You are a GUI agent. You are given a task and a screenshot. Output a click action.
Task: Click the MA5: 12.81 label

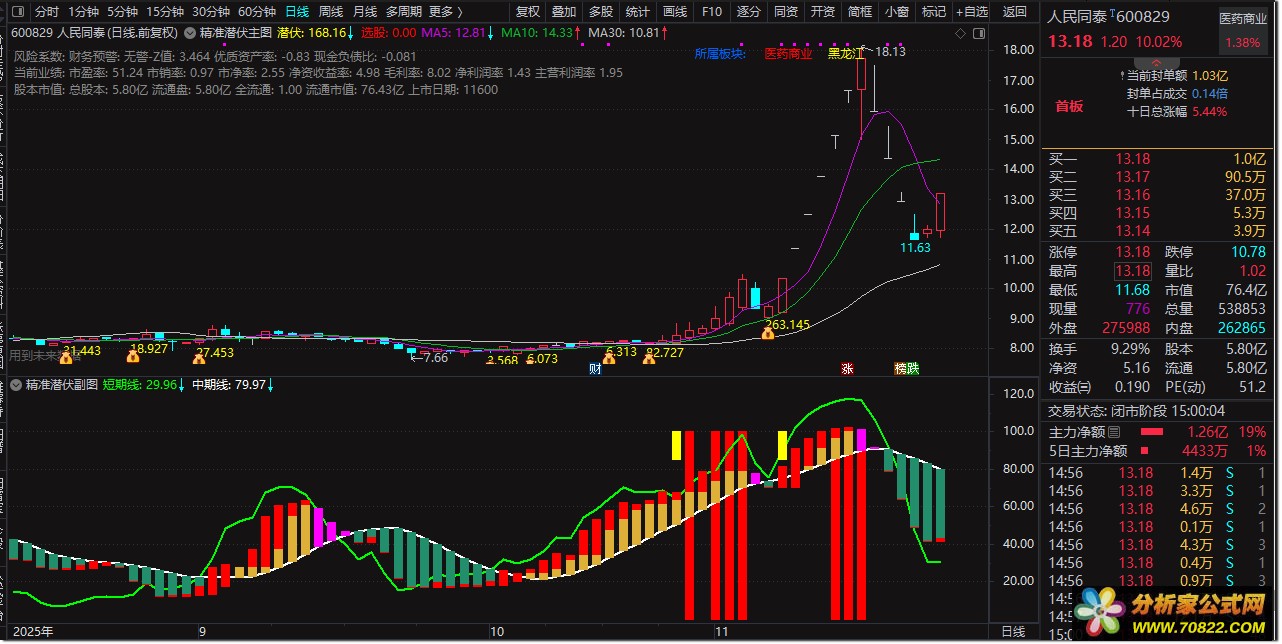pos(456,33)
